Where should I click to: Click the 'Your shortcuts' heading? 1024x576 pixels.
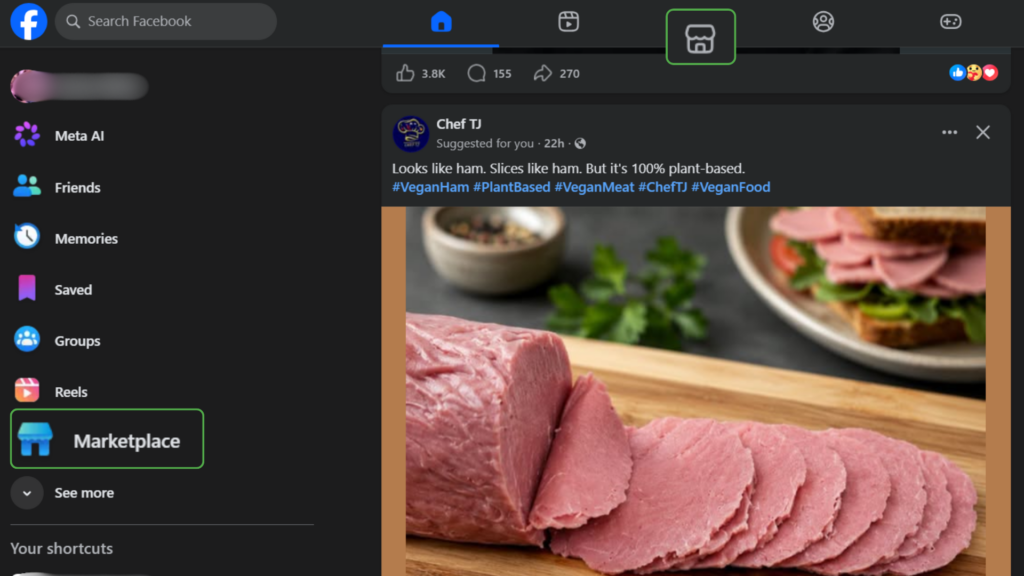(x=62, y=549)
